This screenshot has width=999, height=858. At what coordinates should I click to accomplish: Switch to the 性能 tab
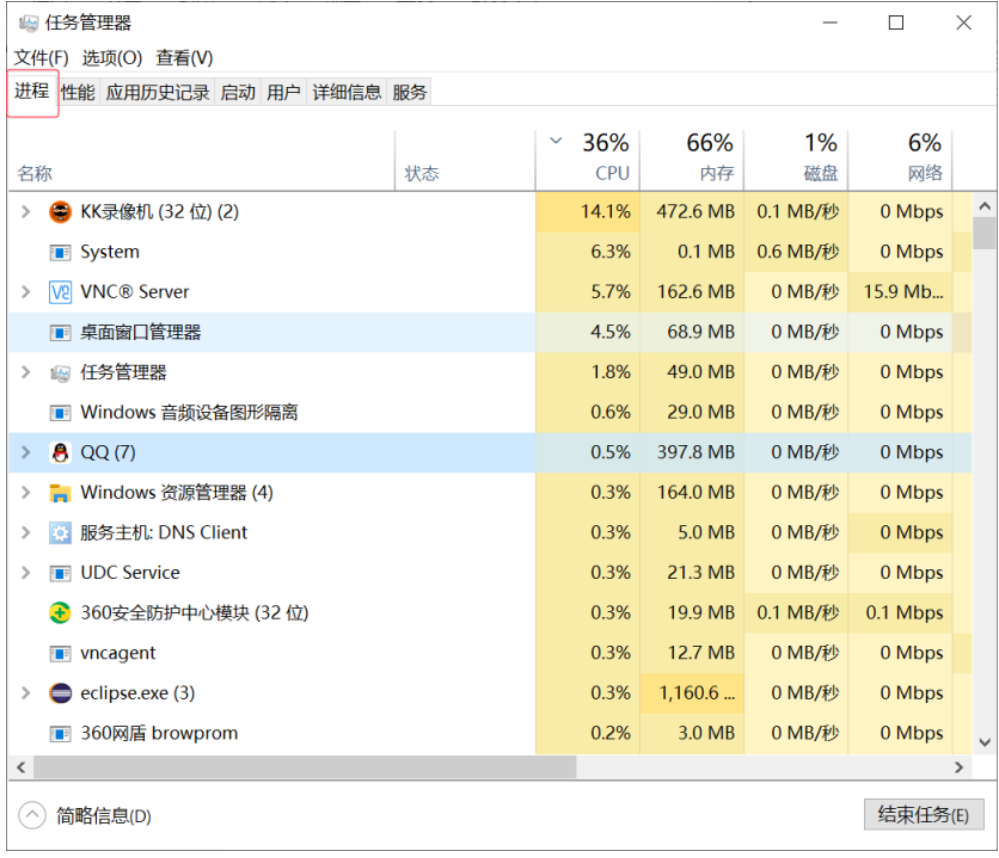pos(78,92)
